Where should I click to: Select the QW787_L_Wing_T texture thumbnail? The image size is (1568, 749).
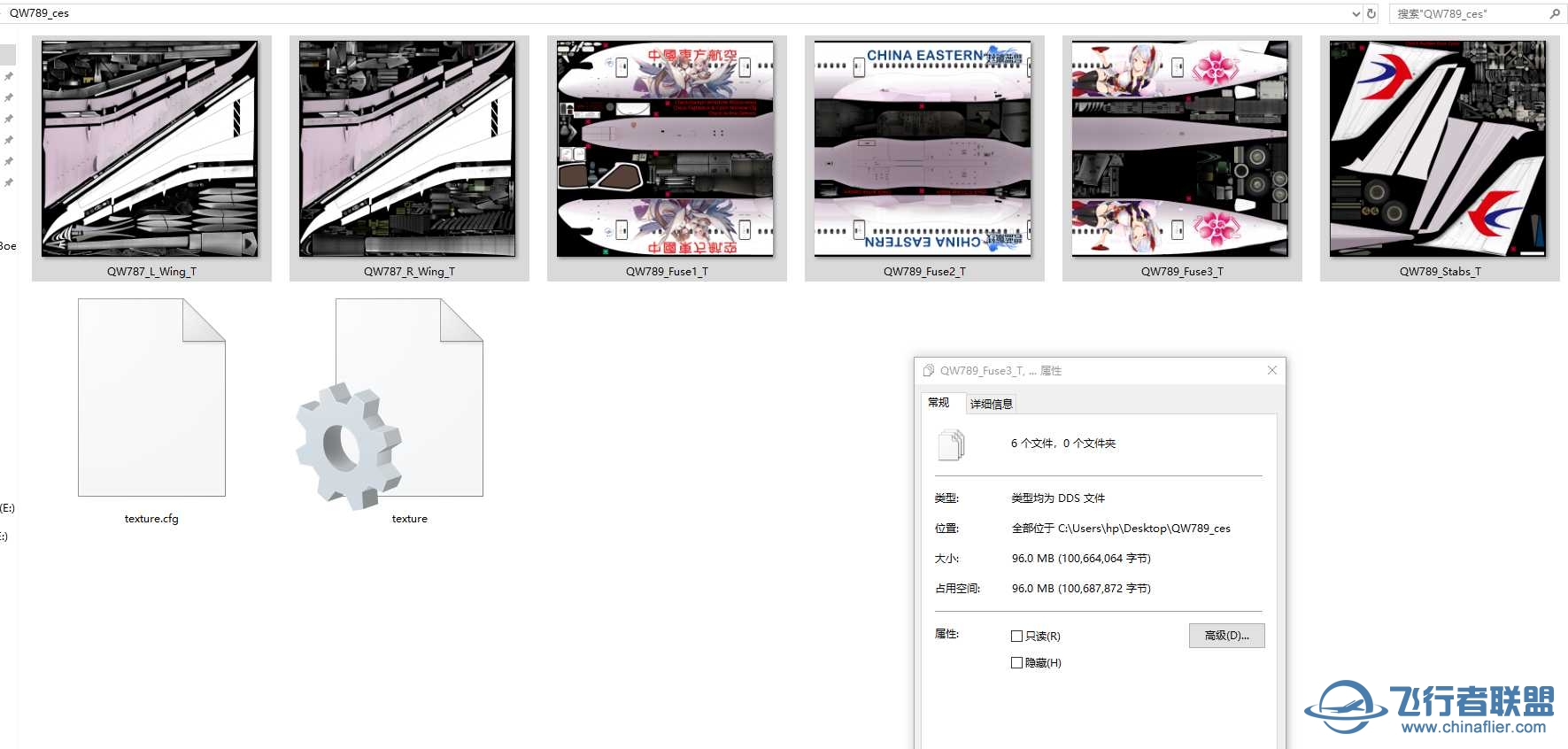tap(151, 149)
